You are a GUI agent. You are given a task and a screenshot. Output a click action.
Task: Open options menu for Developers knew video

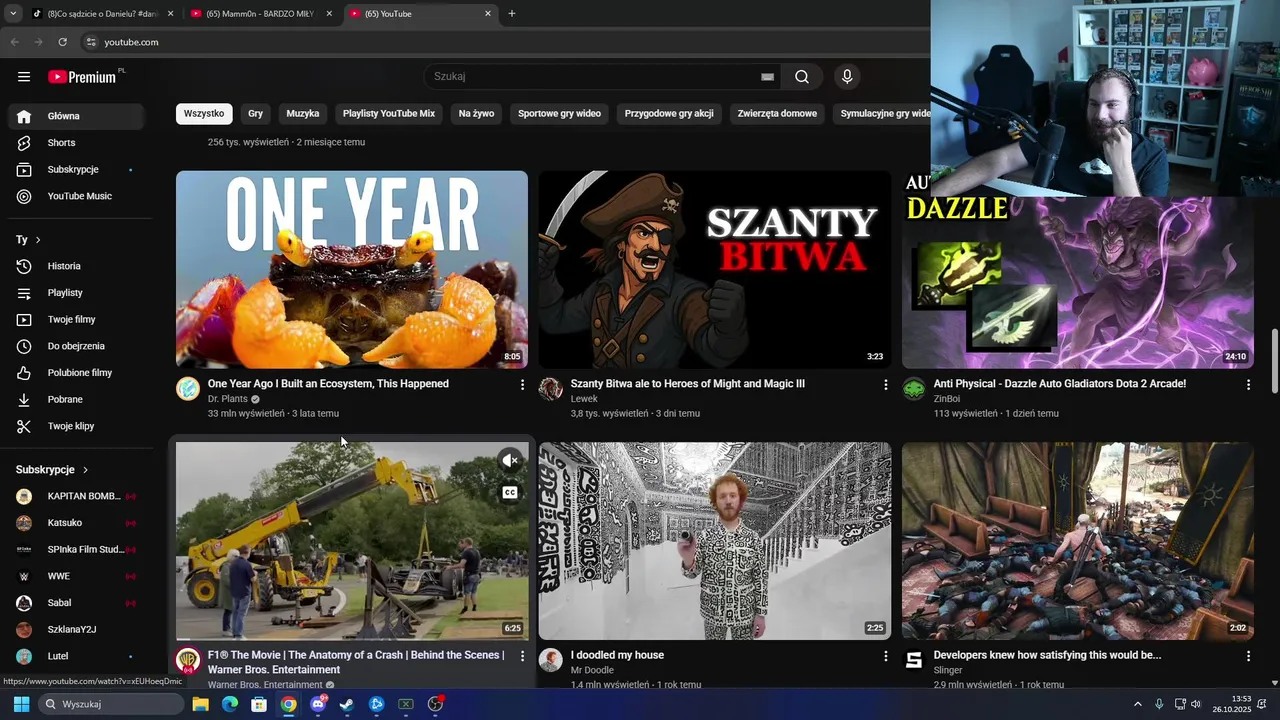(x=1248, y=656)
